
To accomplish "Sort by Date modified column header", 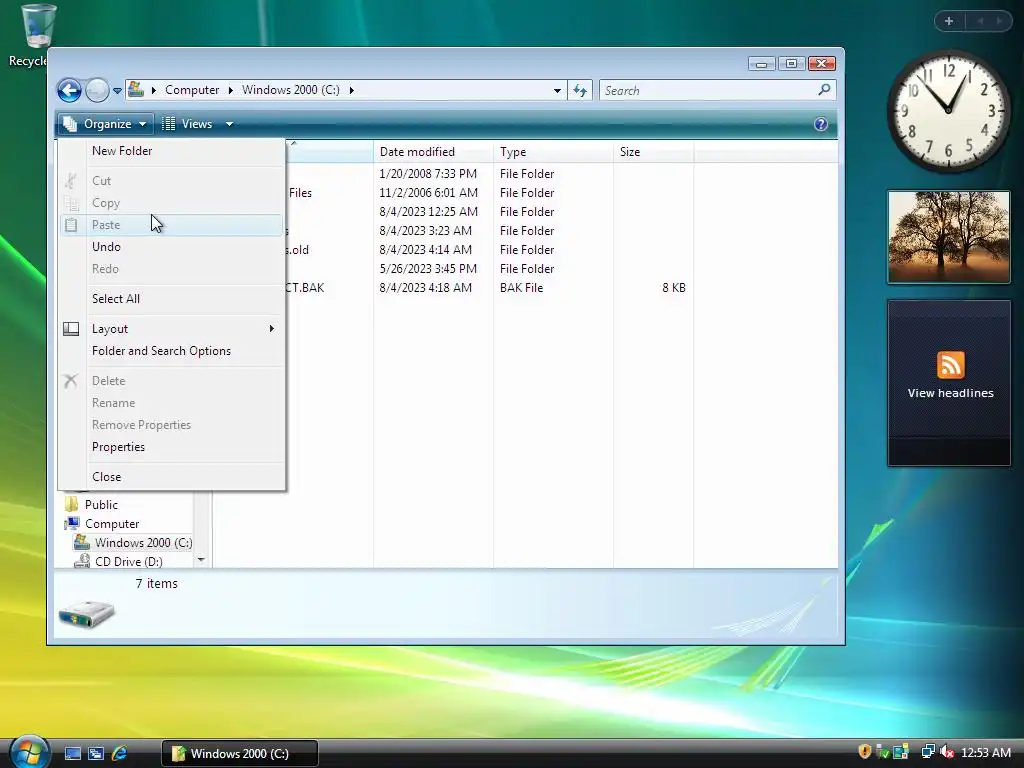I will pyautogui.click(x=433, y=152).
